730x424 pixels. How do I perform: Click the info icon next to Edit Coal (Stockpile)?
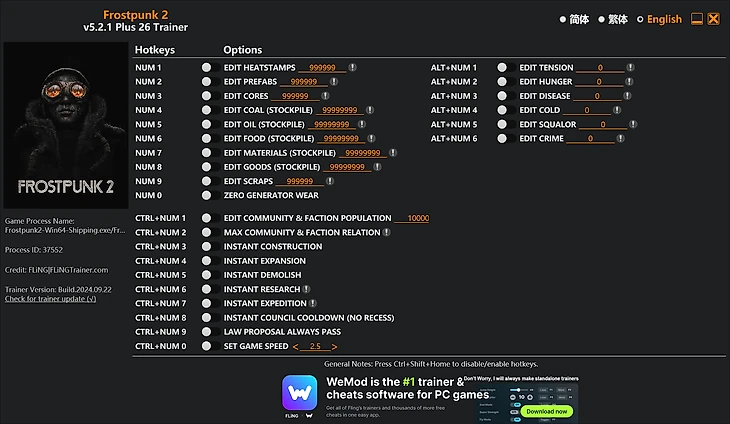click(x=370, y=110)
